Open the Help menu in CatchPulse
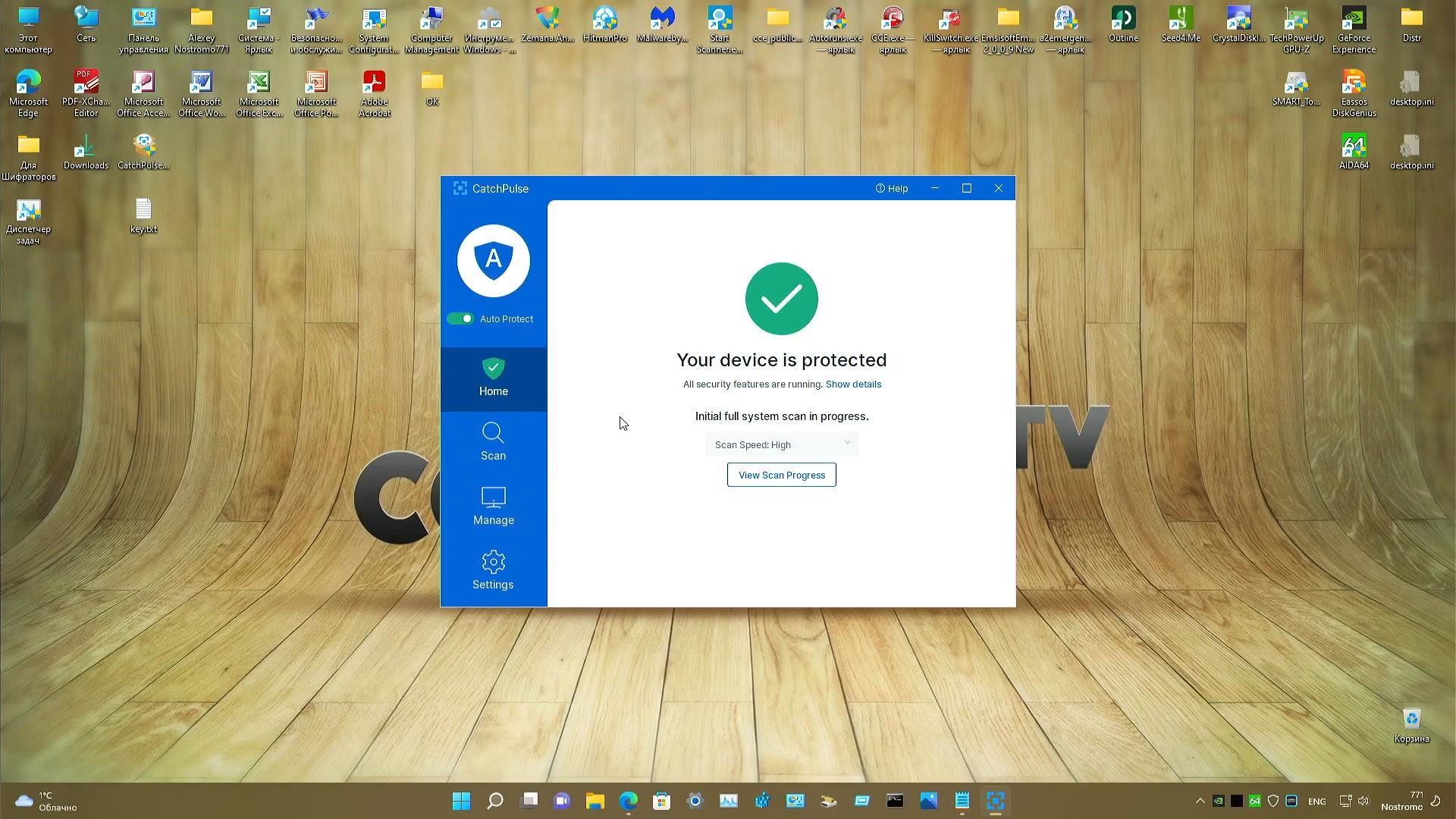The width and height of the screenshot is (1456, 819). 891,188
